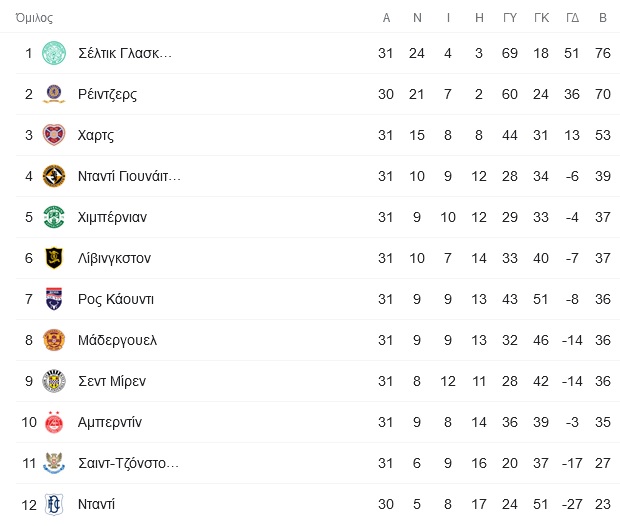620x526 pixels.
Task: Open the Ρέιντζερς team name
Action: pos(108,95)
